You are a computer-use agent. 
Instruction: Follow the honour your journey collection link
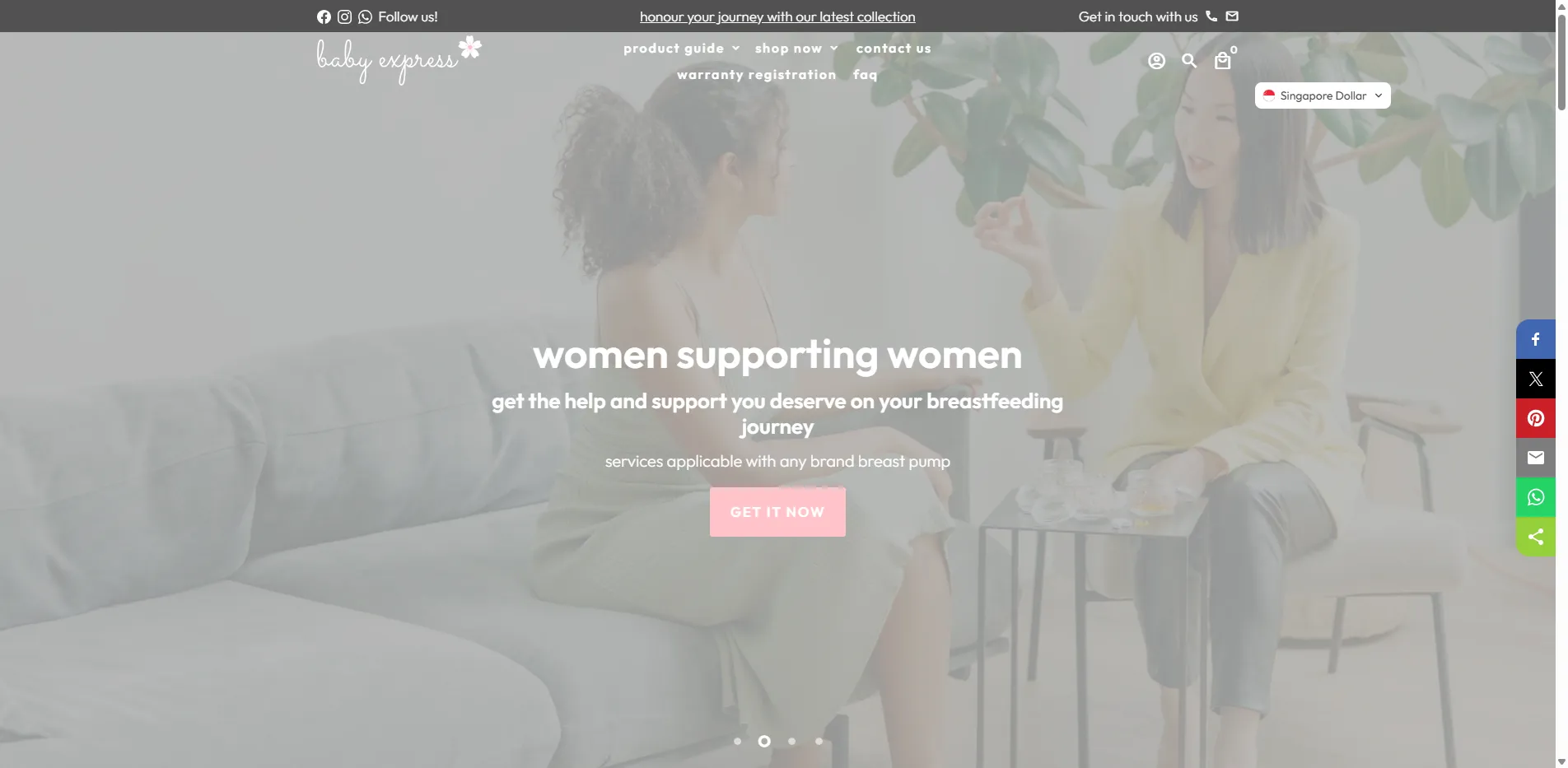pyautogui.click(x=777, y=16)
